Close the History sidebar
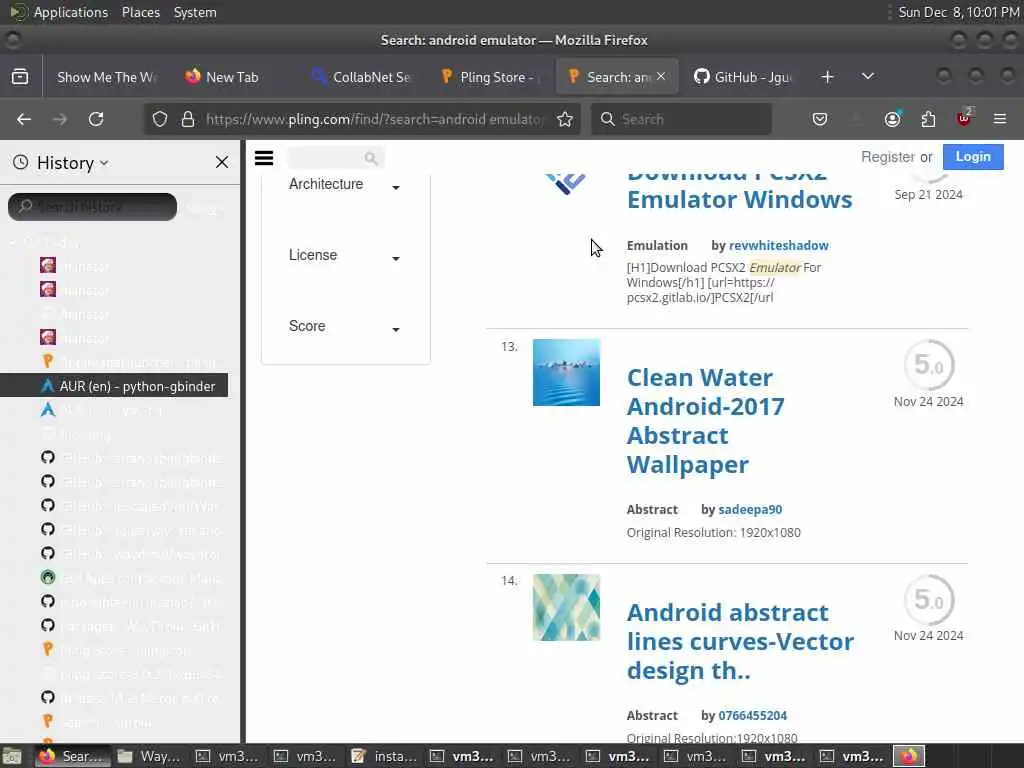The width and height of the screenshot is (1024, 768). coord(222,162)
